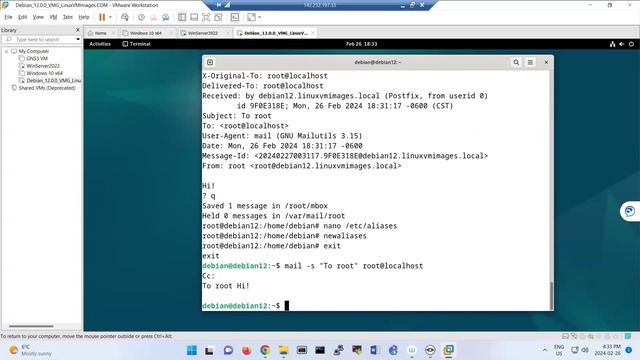Pause the virtual machine with the toolbar button
The height and width of the screenshot is (360, 640).
pyautogui.click(x=102, y=17)
